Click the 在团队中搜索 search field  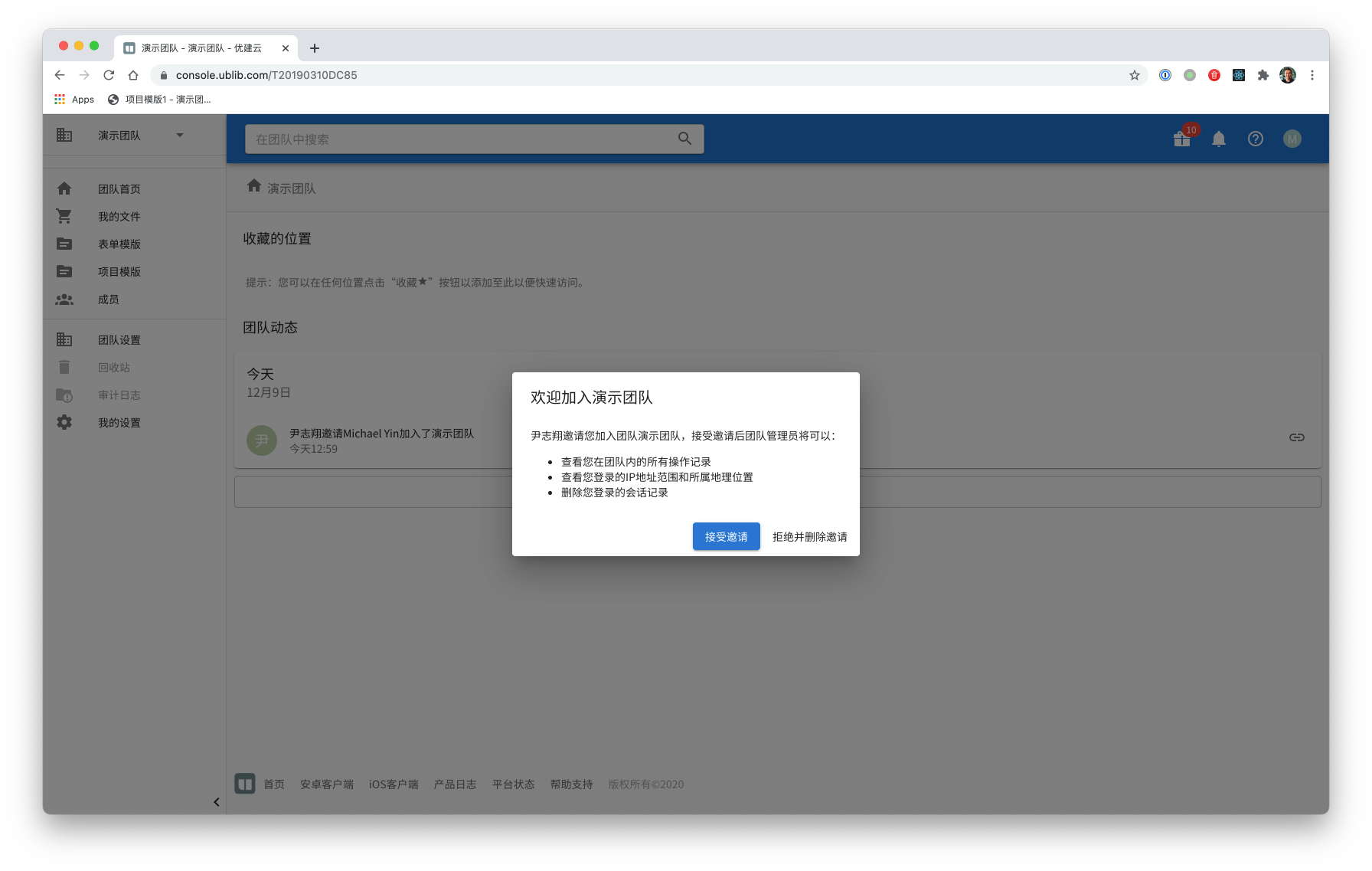click(x=459, y=139)
